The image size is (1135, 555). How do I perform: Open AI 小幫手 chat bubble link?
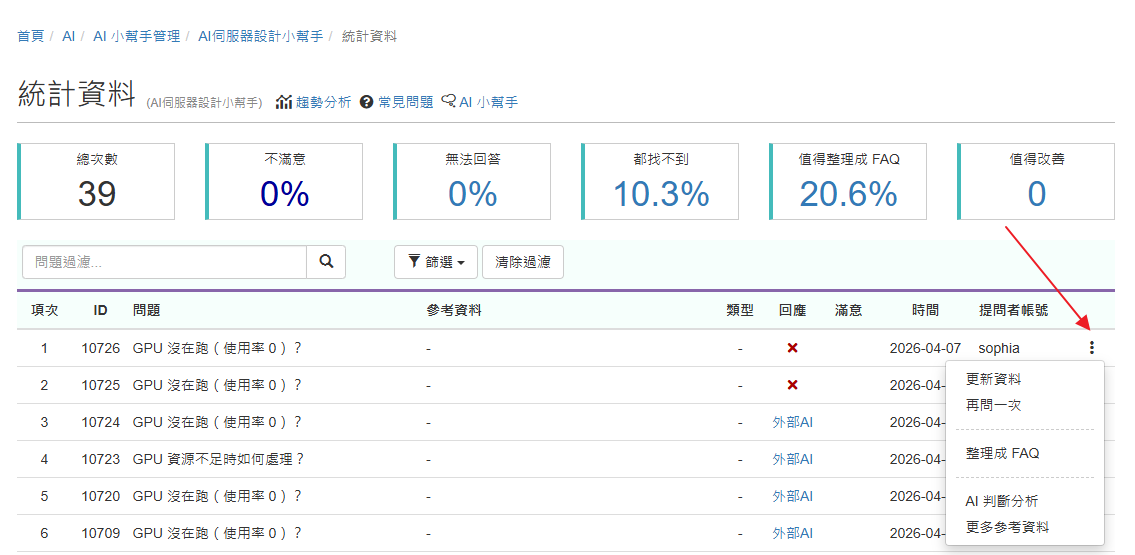click(x=480, y=102)
